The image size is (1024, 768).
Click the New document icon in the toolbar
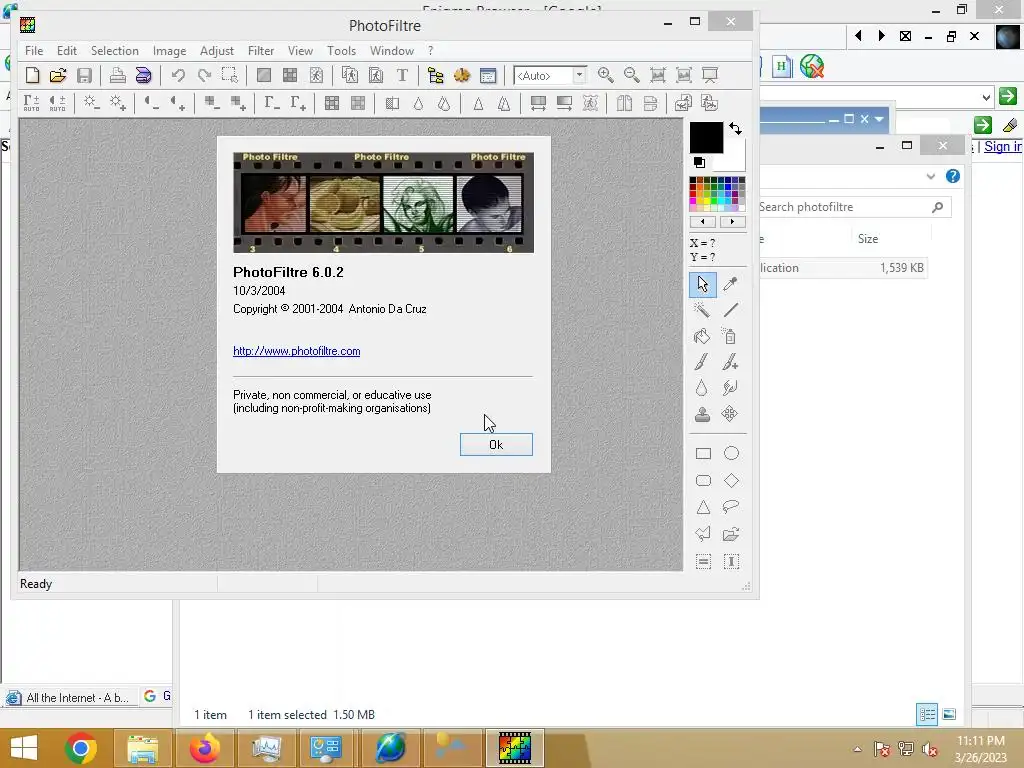tap(32, 76)
